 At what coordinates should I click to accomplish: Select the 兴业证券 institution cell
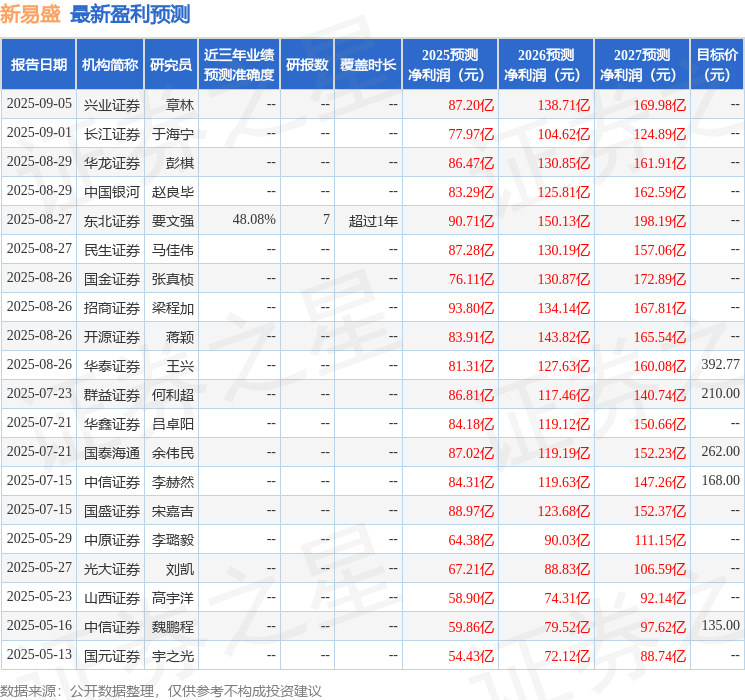[112, 105]
